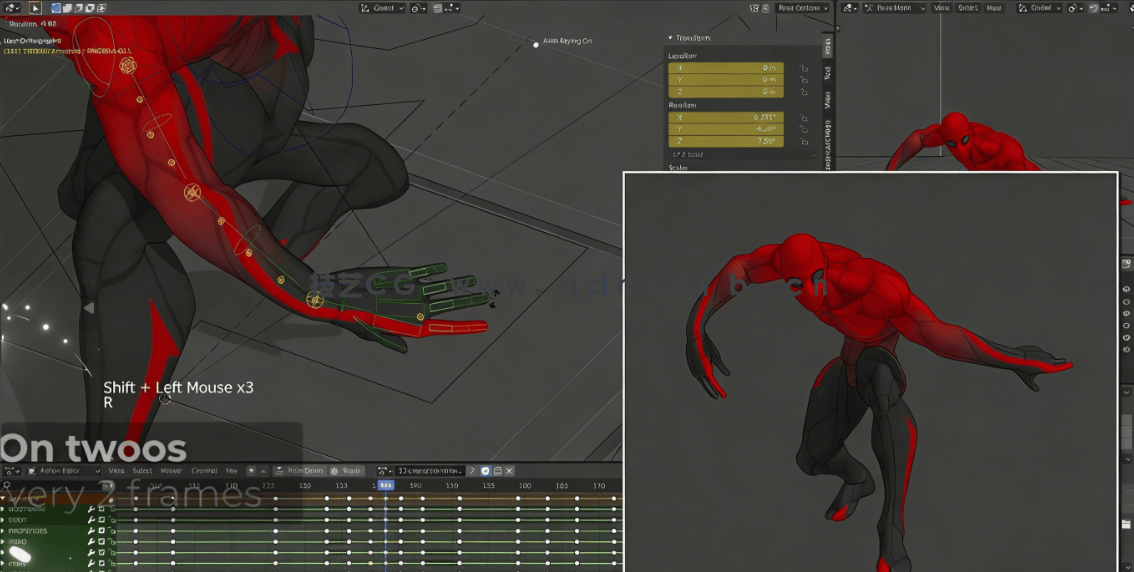Collapse the Transform panel triangle
The height and width of the screenshot is (572, 1134).
tap(670, 38)
